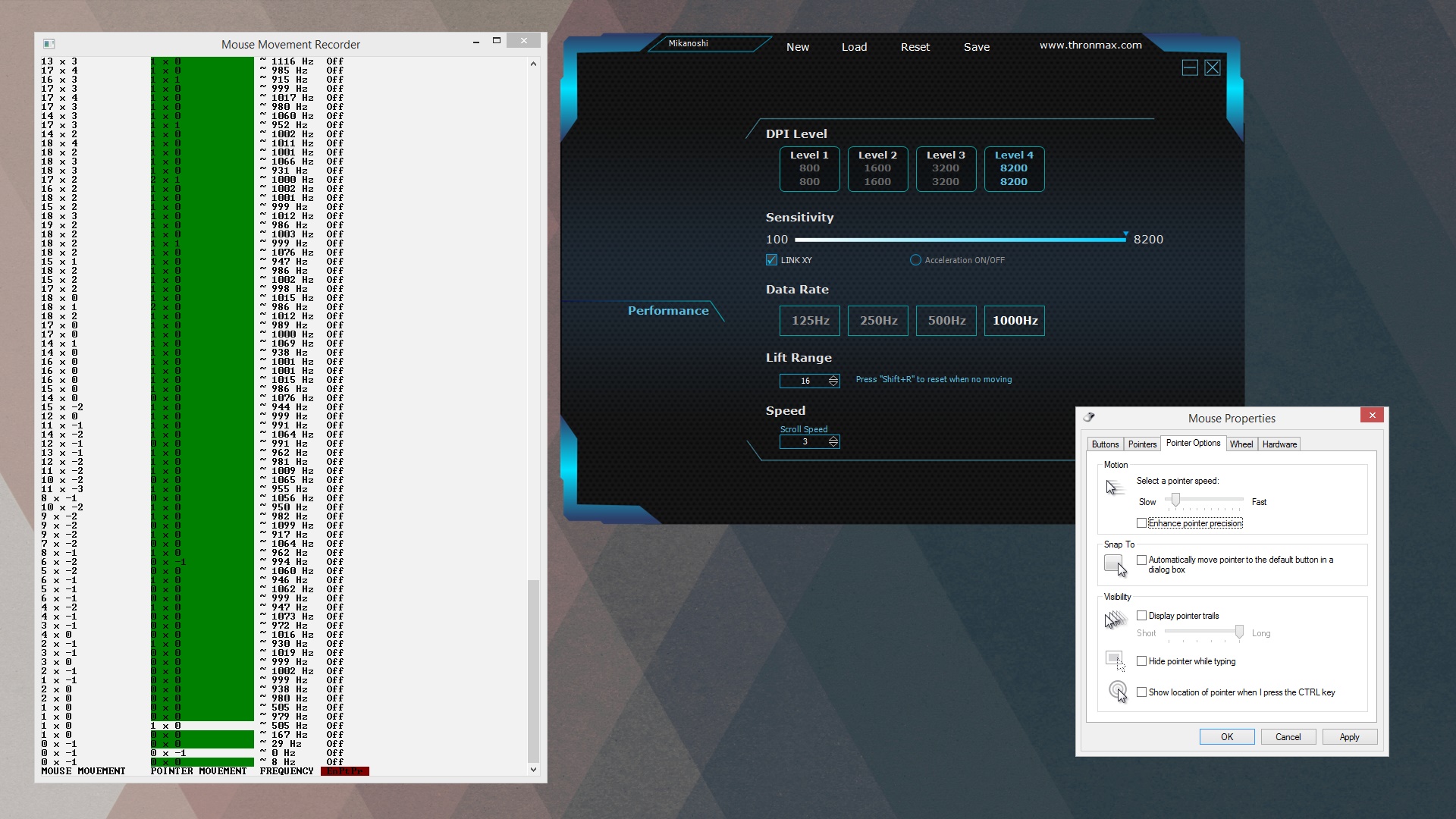Enable Enhance pointer precision checkbox
This screenshot has width=1456, height=819.
coord(1141,523)
